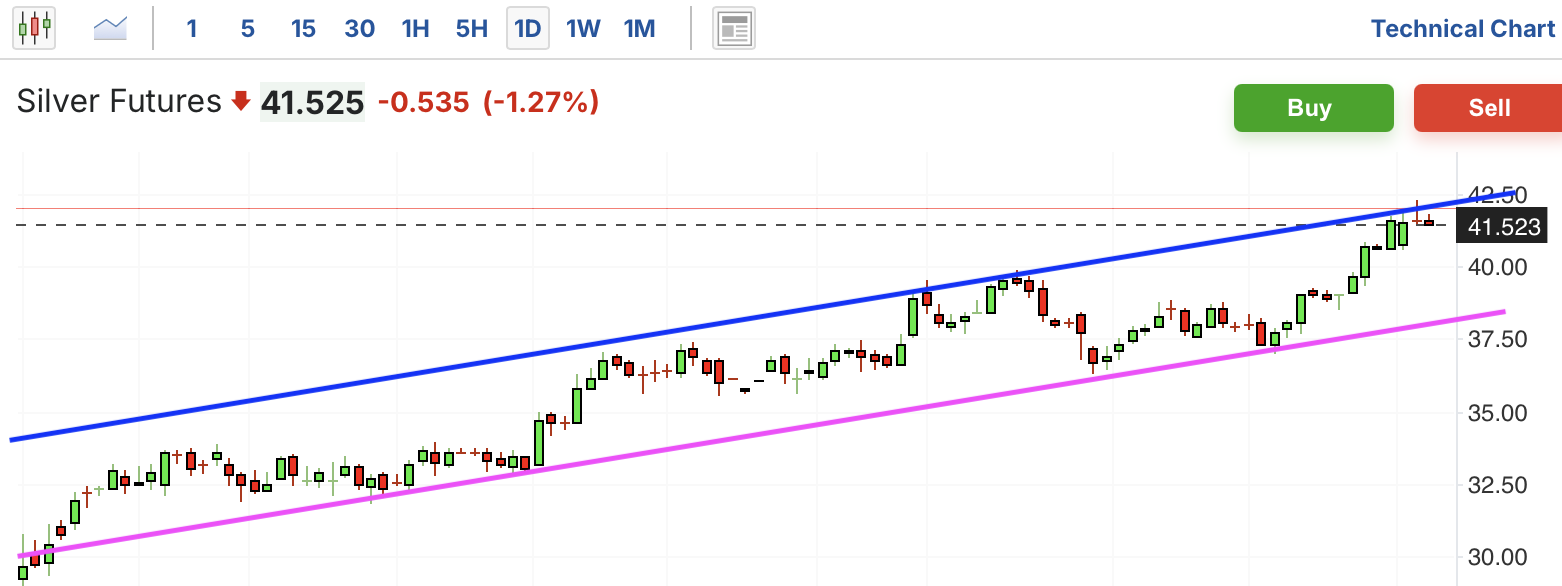
Task: Click the 30.00 price axis label
Action: tap(1497, 557)
